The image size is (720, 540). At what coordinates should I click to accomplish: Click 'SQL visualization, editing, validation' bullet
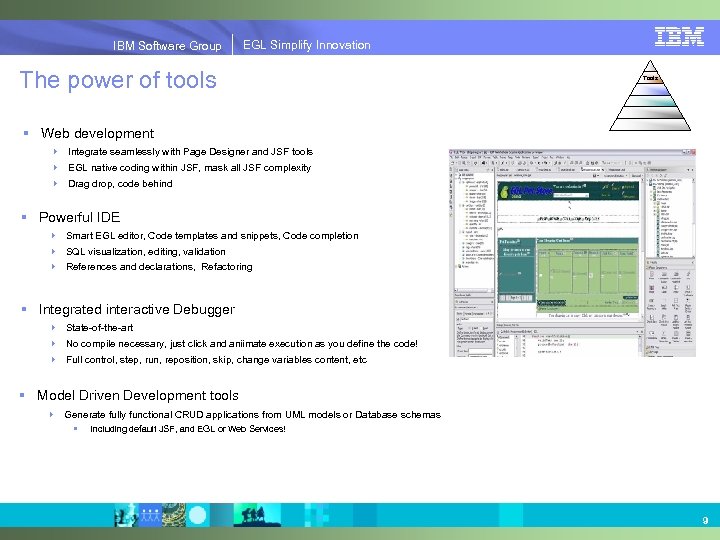[x=146, y=252]
